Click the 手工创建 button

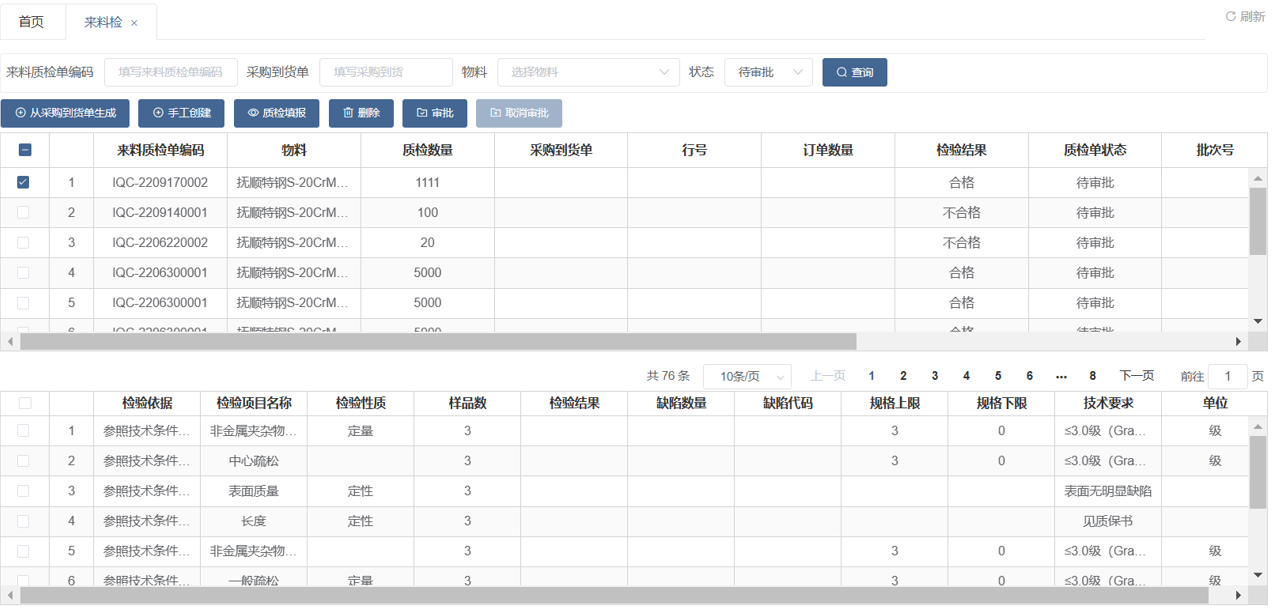click(181, 113)
